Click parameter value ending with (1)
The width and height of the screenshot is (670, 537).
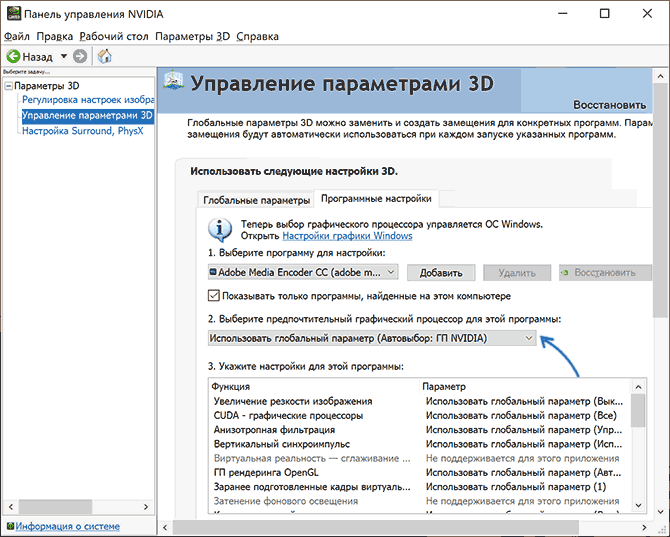[516, 487]
